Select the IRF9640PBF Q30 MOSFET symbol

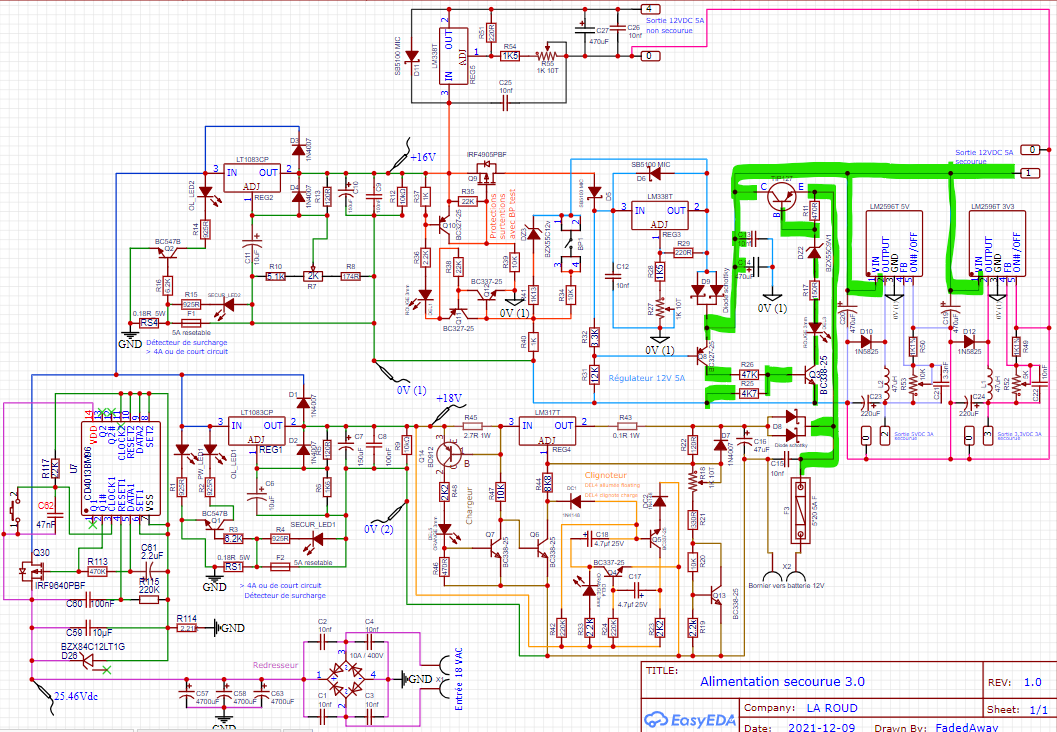(32, 572)
